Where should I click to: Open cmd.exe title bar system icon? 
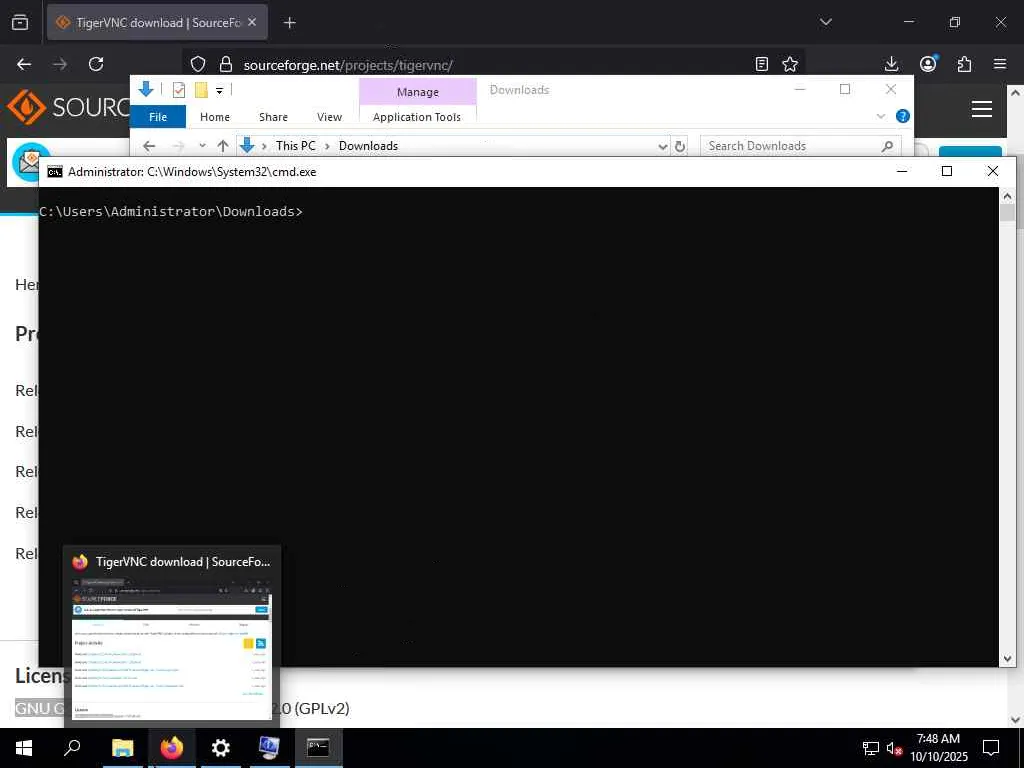point(55,172)
